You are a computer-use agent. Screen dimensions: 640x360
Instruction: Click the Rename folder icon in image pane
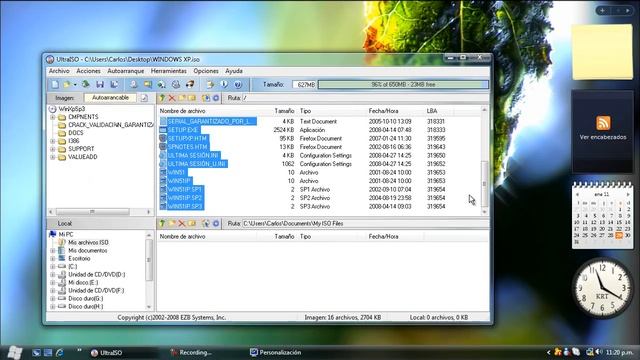[x=191, y=98]
